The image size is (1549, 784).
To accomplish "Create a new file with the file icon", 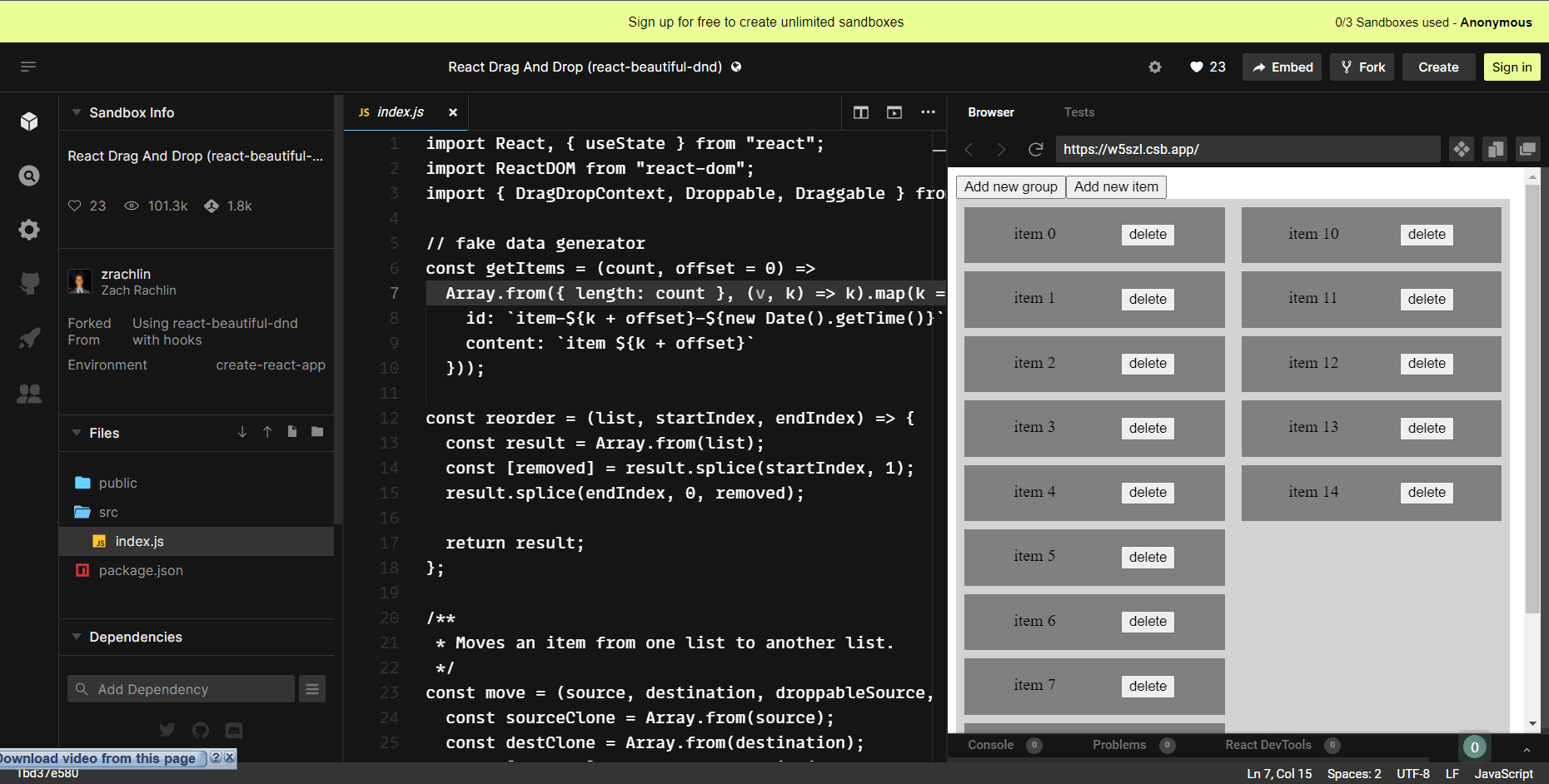I will 292,431.
